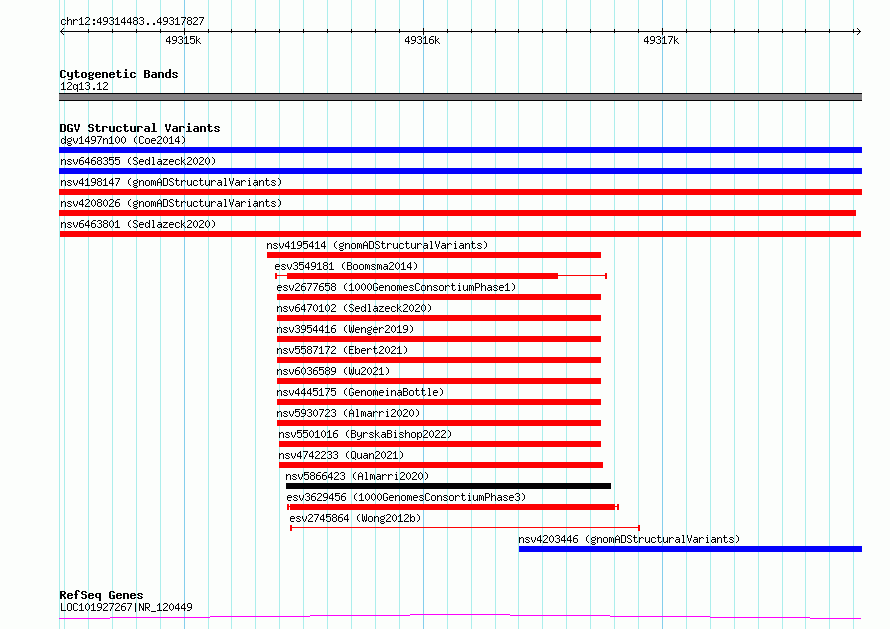Select variant label nsv4742233 (Quan2021)
This screenshot has width=890, height=629.
click(341, 455)
